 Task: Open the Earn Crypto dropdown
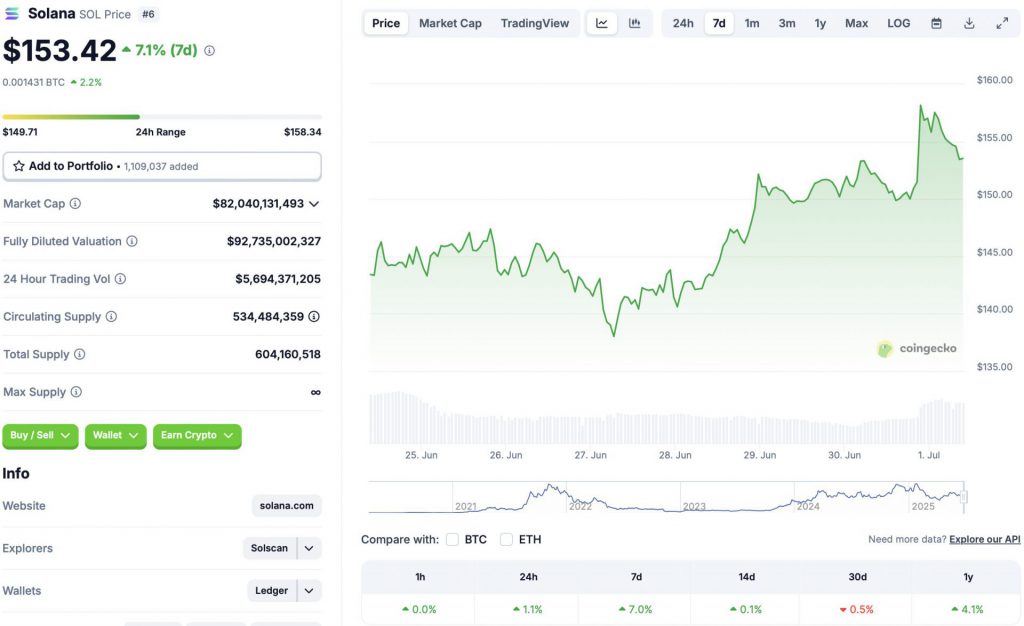197,435
